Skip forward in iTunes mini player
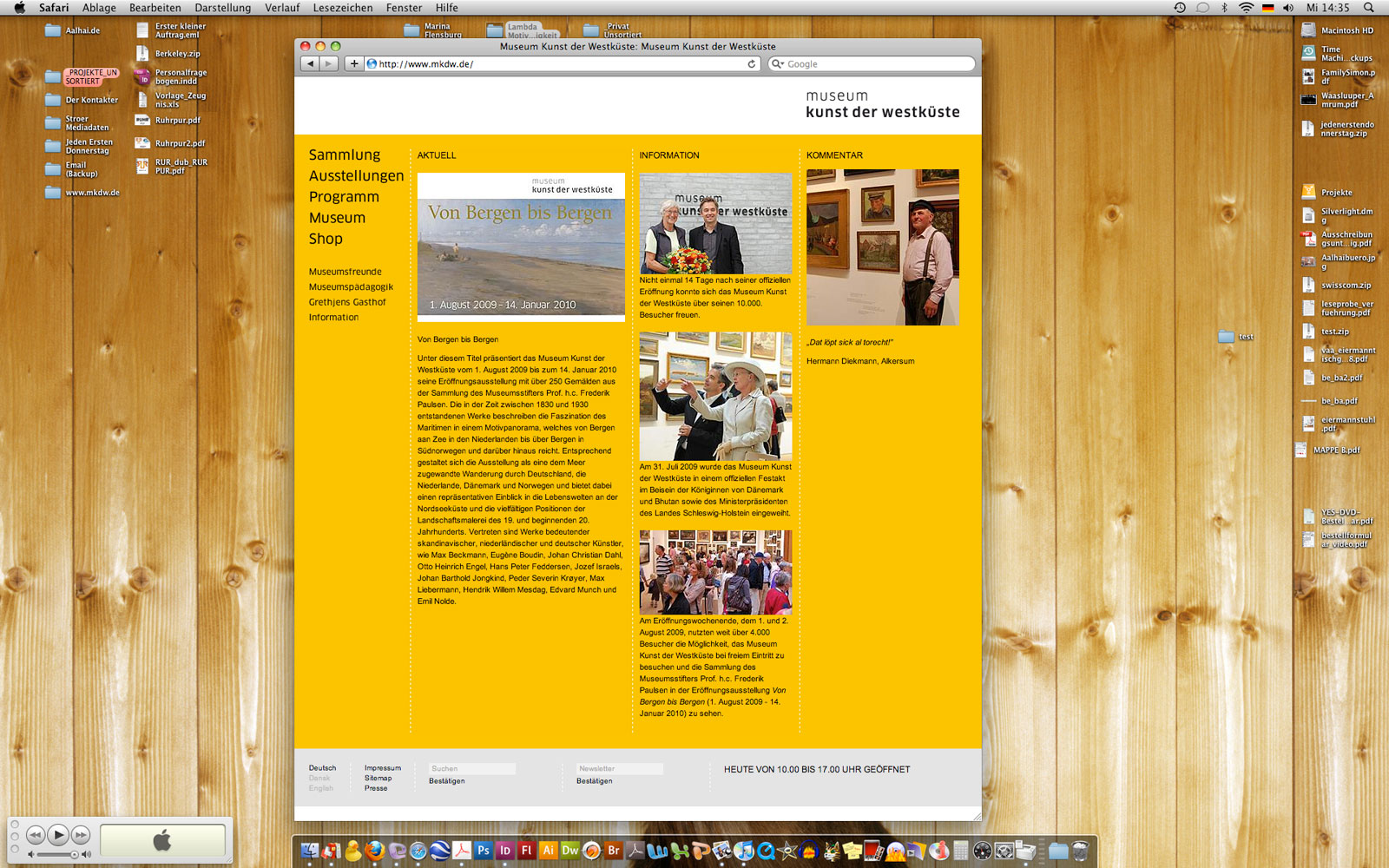Viewport: 1389px width, 868px height. 81,835
